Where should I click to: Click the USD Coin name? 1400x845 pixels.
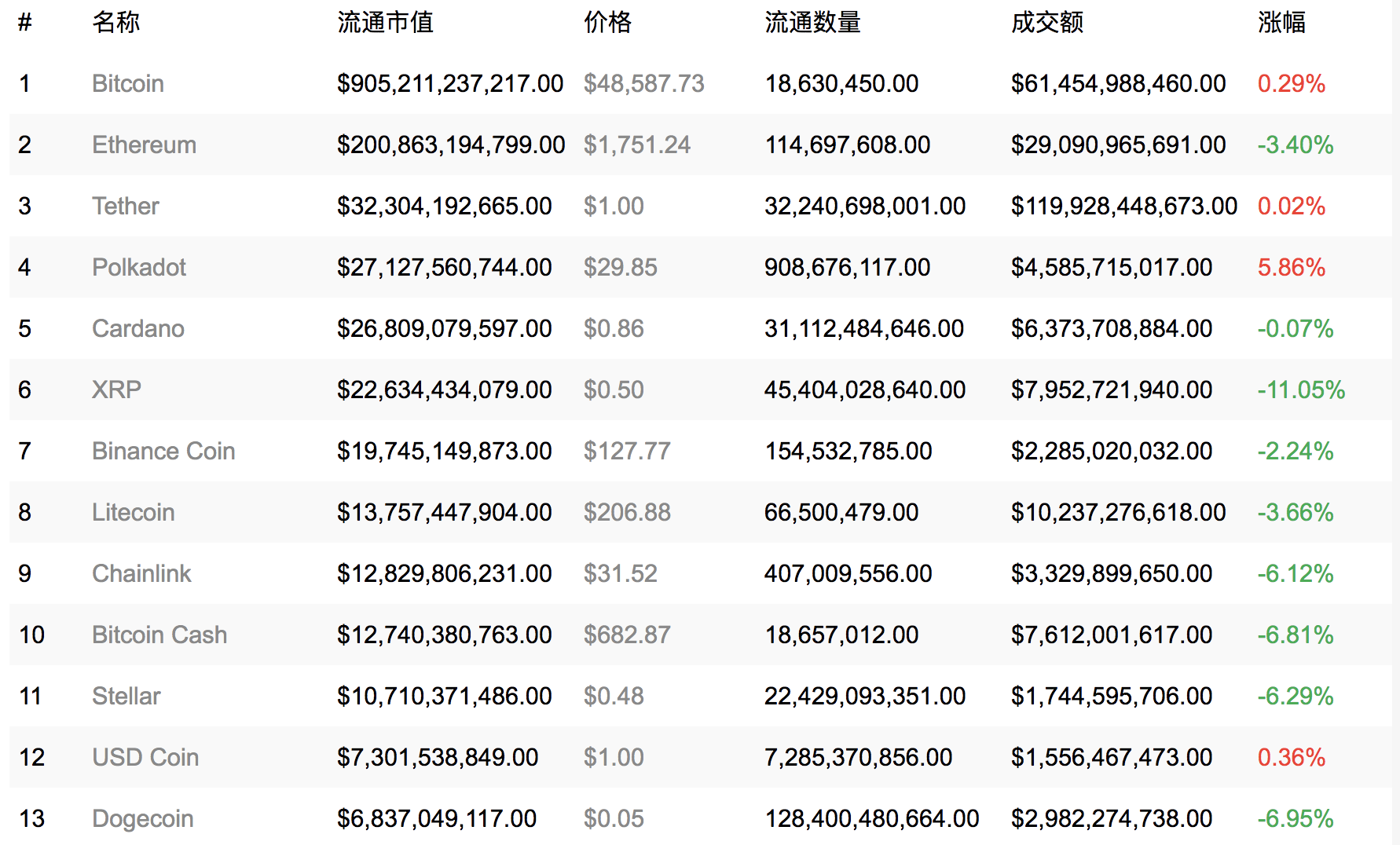(x=145, y=757)
